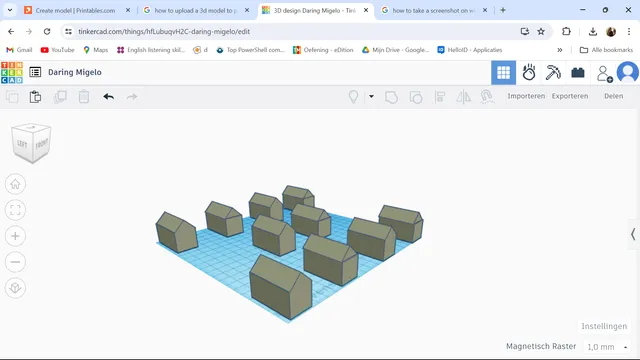Toggle orthographic perspective view icon

16,288
